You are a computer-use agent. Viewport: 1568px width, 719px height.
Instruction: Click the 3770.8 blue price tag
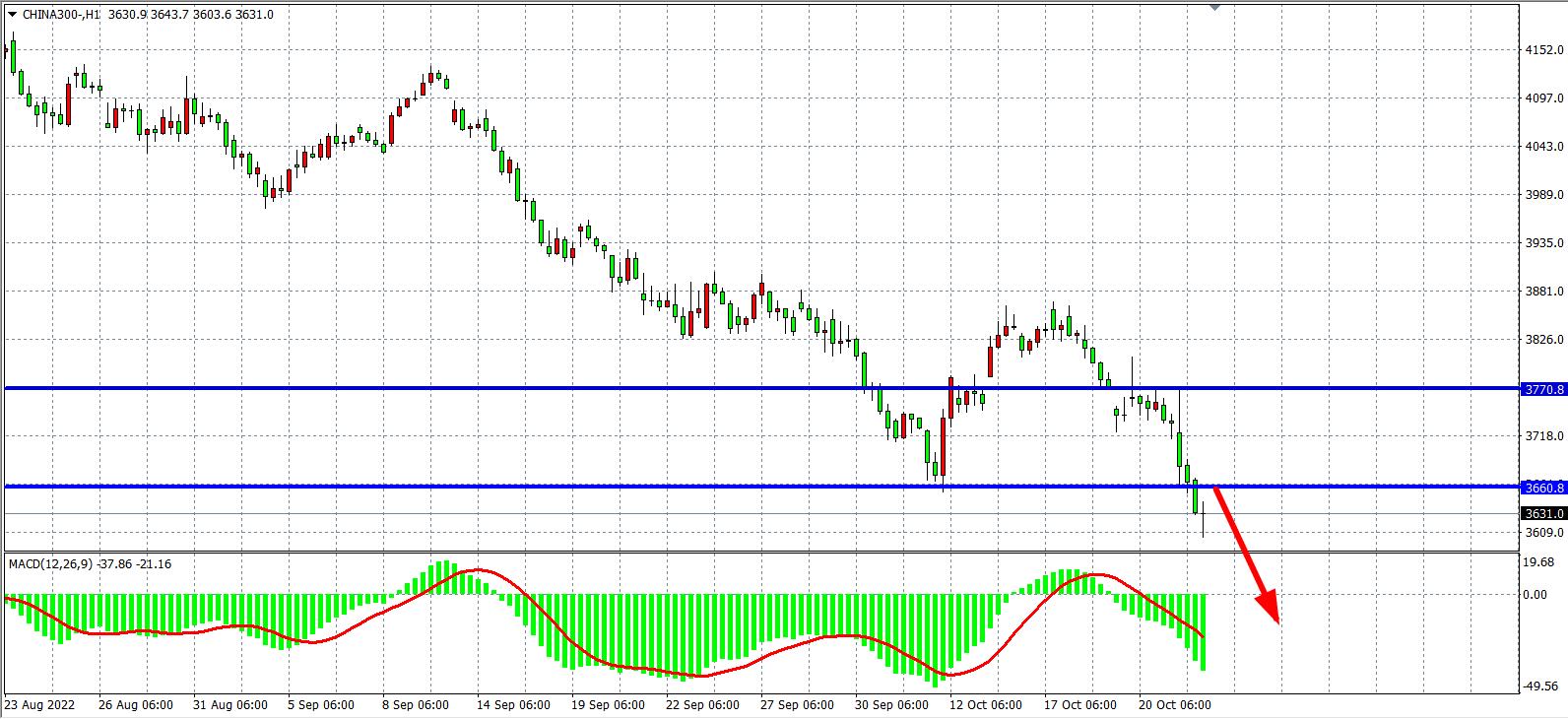tap(1542, 389)
